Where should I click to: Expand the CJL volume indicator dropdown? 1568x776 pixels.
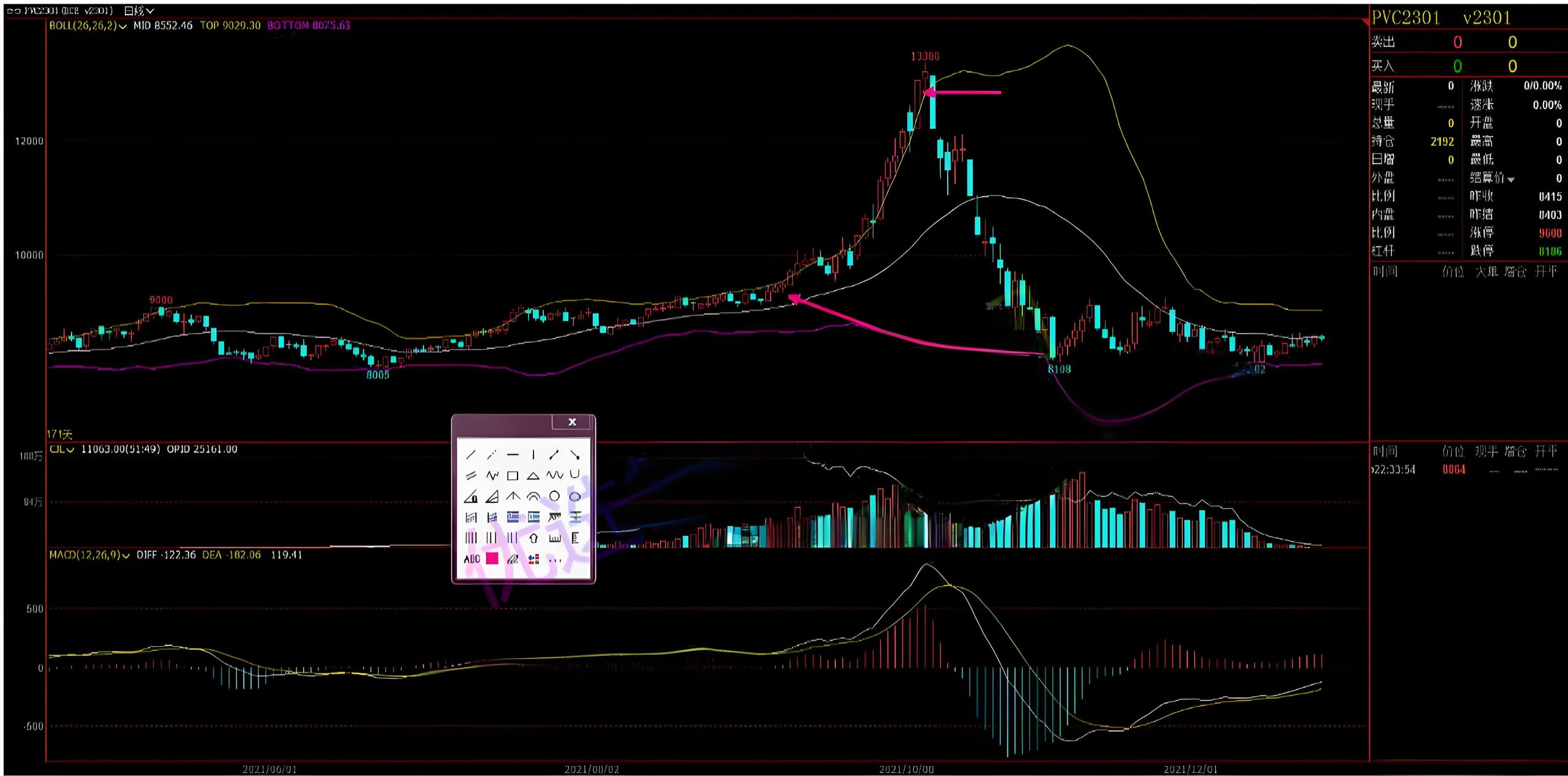70,450
